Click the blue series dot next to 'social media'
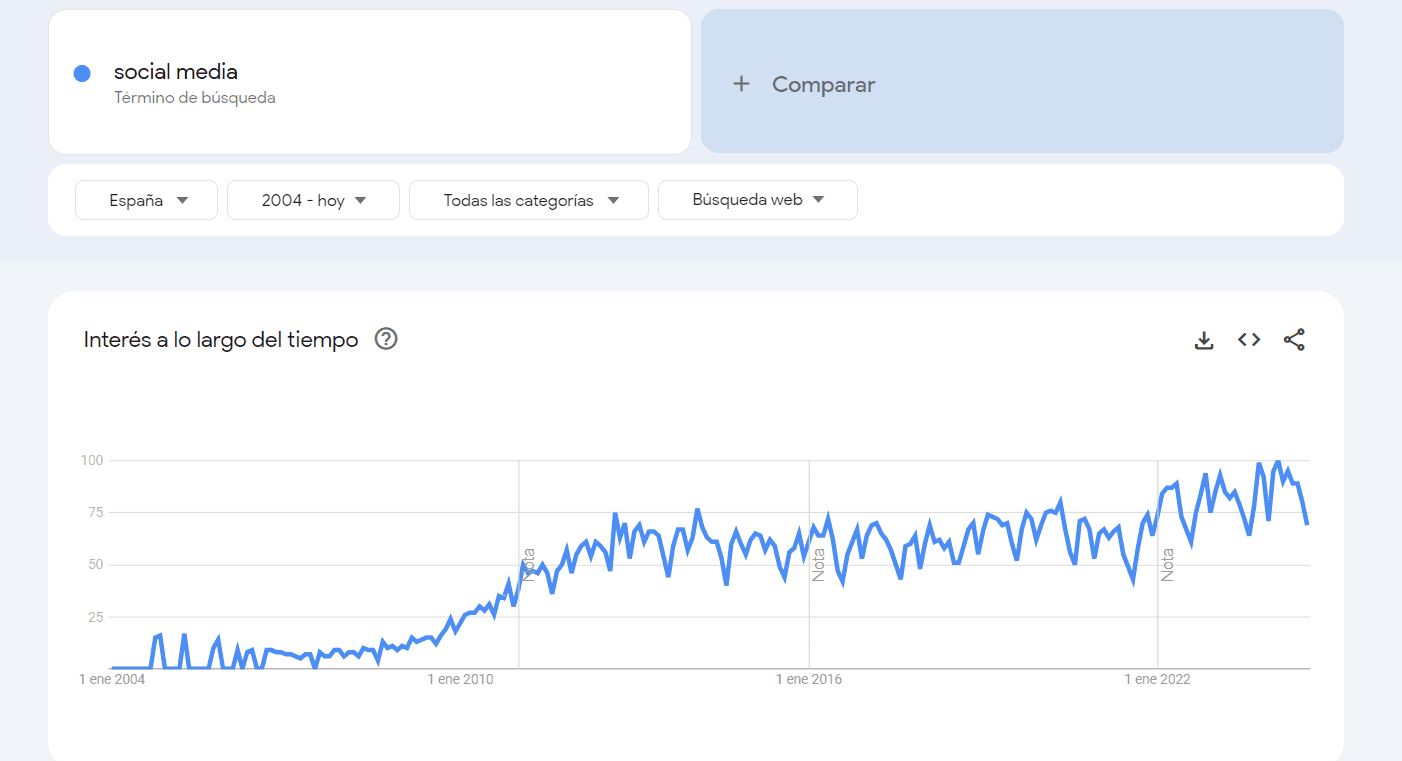Screen dimensions: 1402x761 click(x=82, y=72)
